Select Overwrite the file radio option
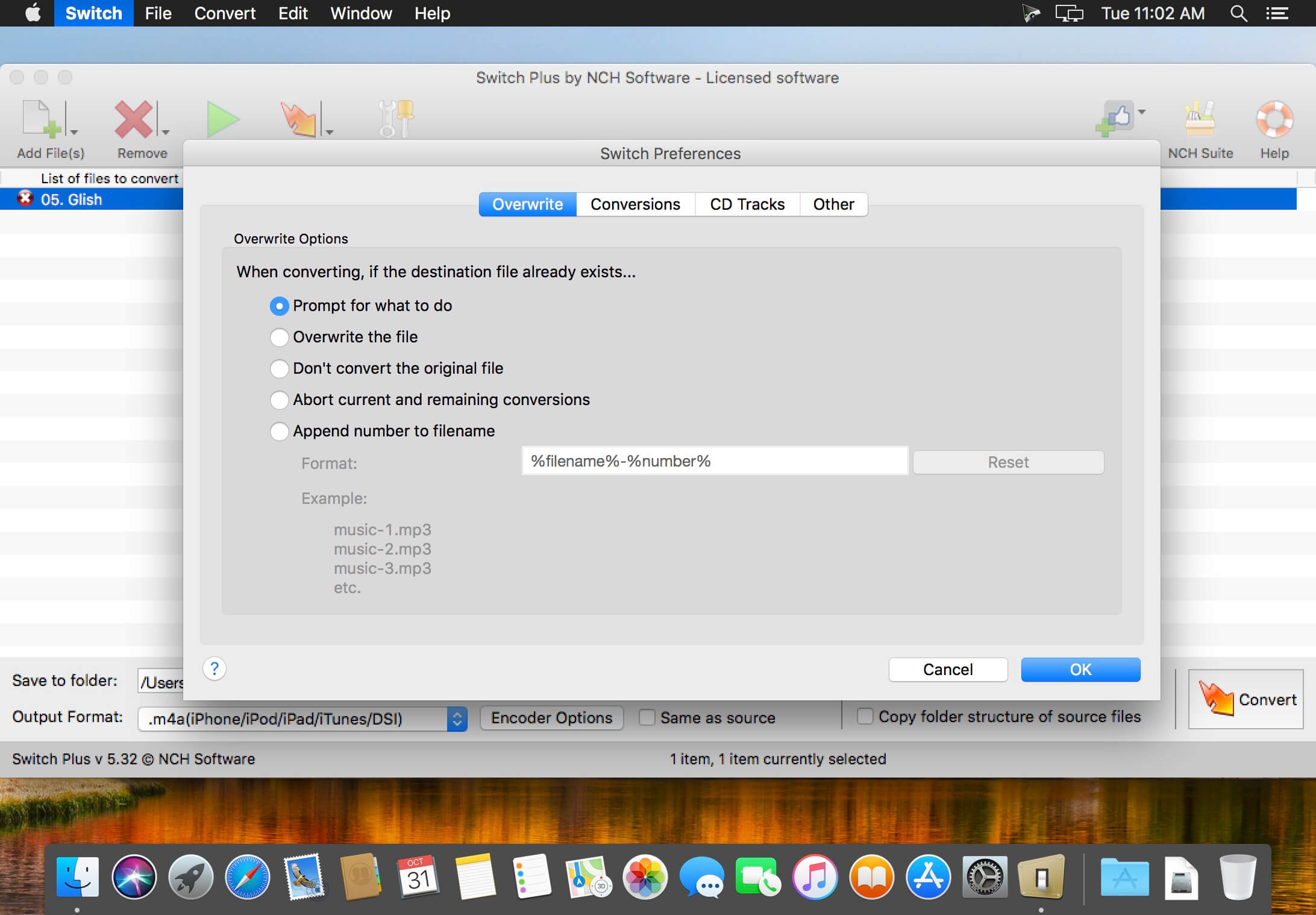This screenshot has height=915, width=1316. click(x=279, y=337)
